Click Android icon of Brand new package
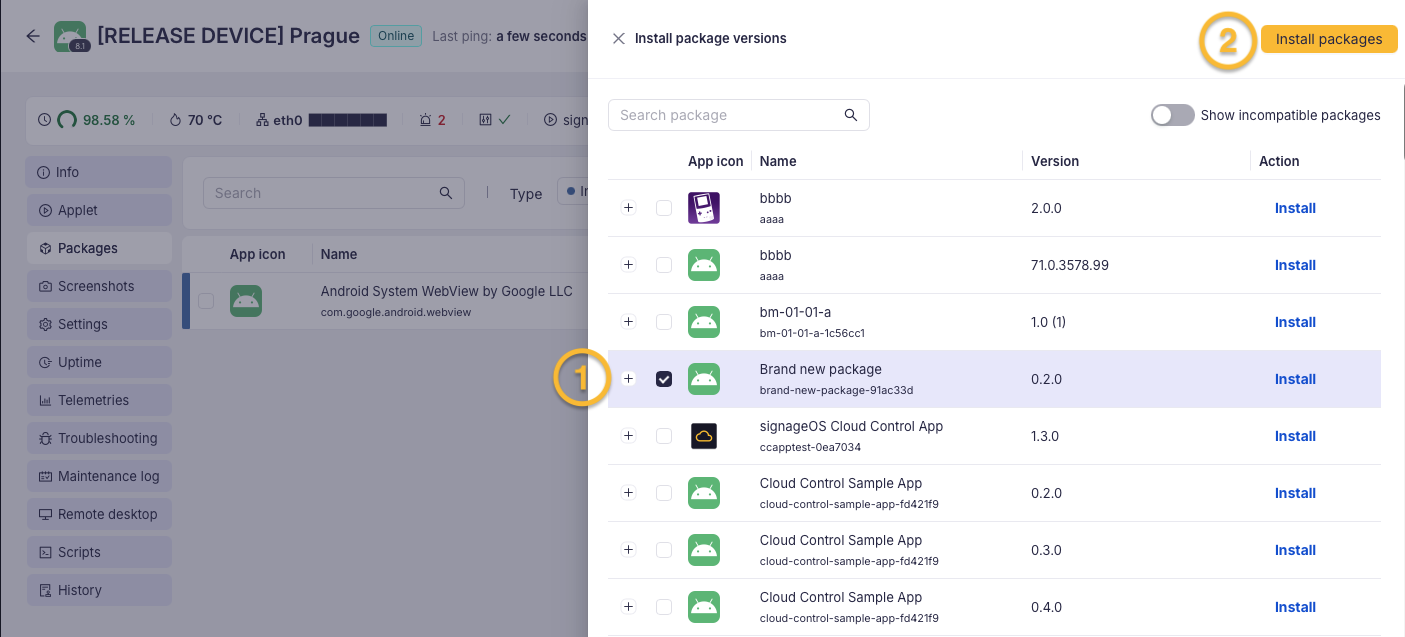 (704, 379)
